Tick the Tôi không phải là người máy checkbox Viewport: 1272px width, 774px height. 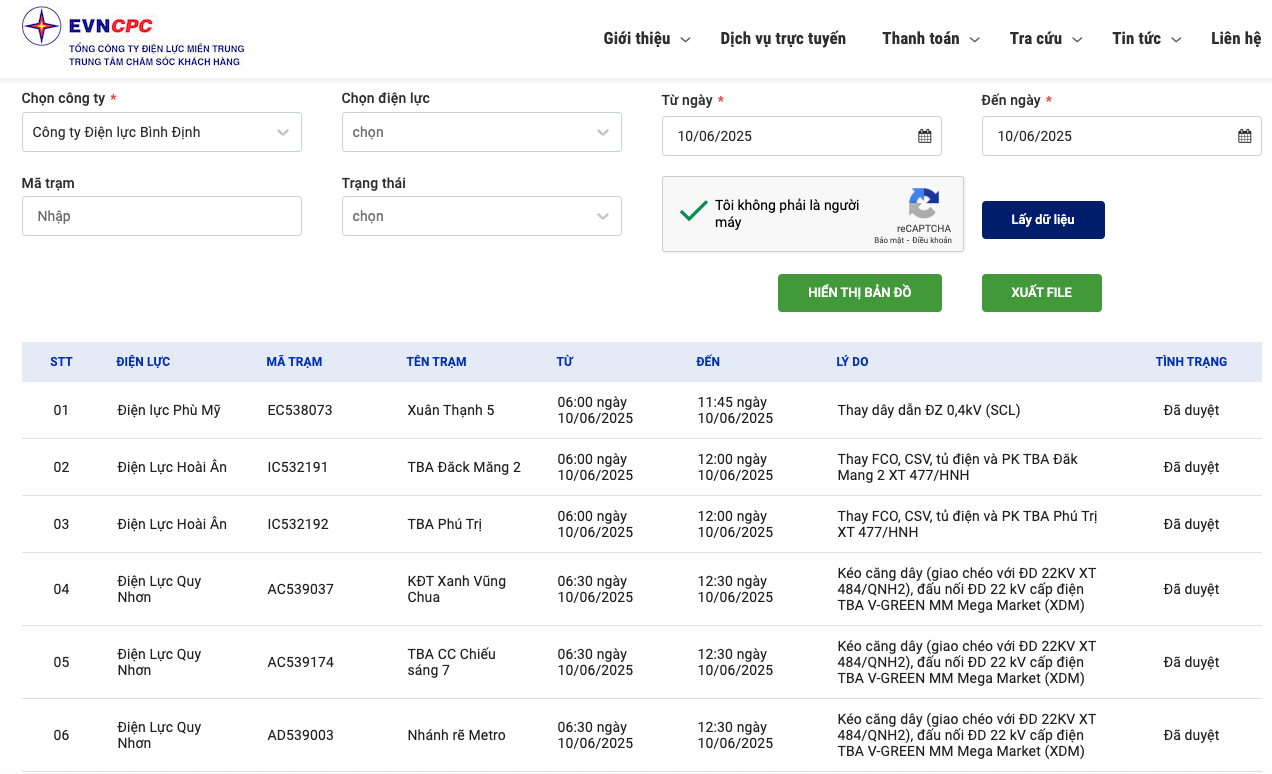click(693, 213)
